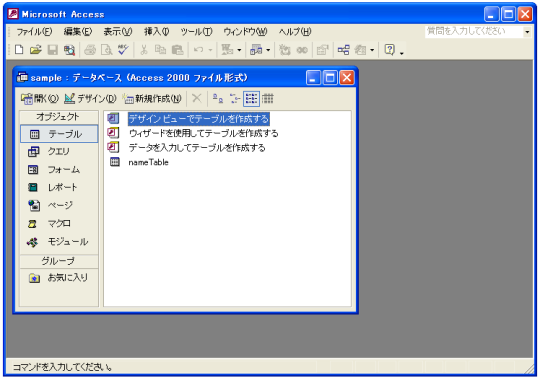Open the ツール(T) menu
The height and width of the screenshot is (378, 540).
pyautogui.click(x=197, y=32)
